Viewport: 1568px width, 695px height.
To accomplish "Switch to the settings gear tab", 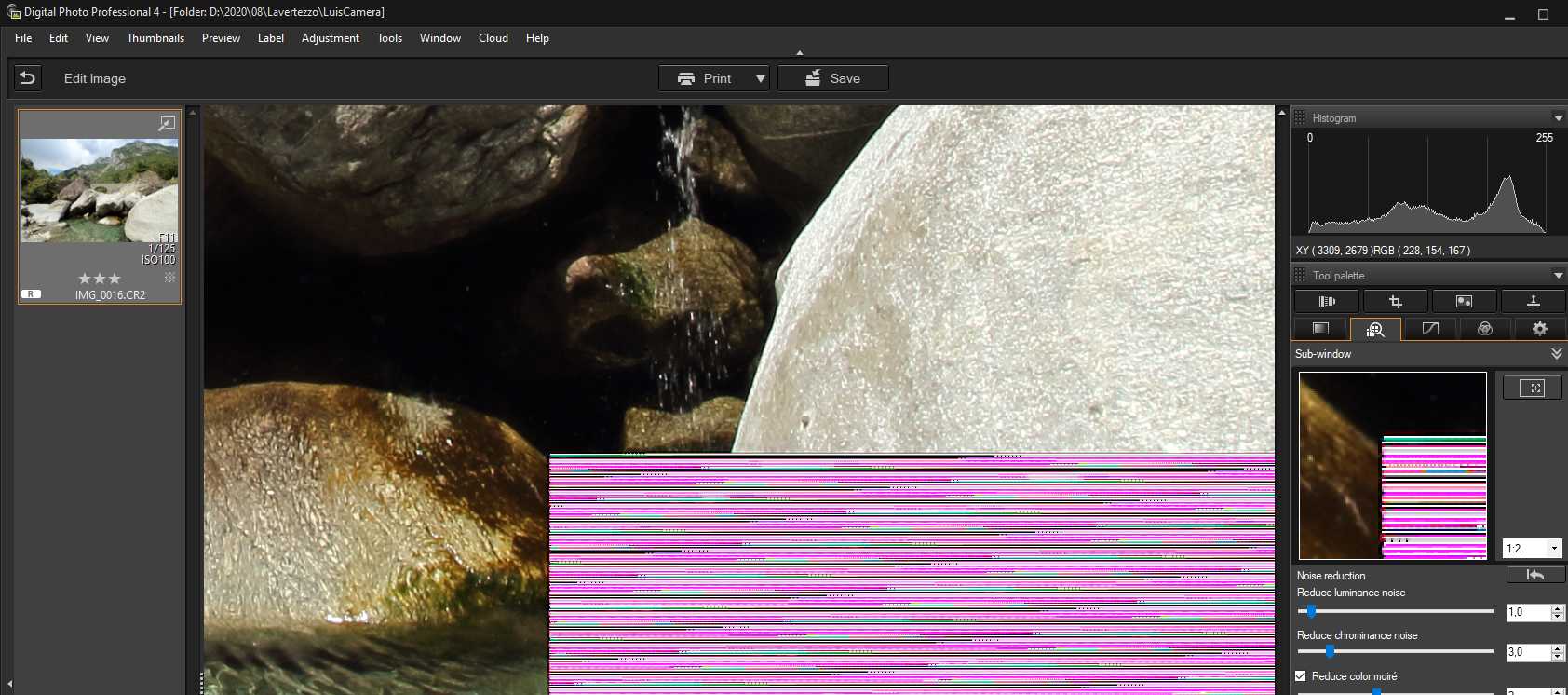I will (x=1540, y=329).
